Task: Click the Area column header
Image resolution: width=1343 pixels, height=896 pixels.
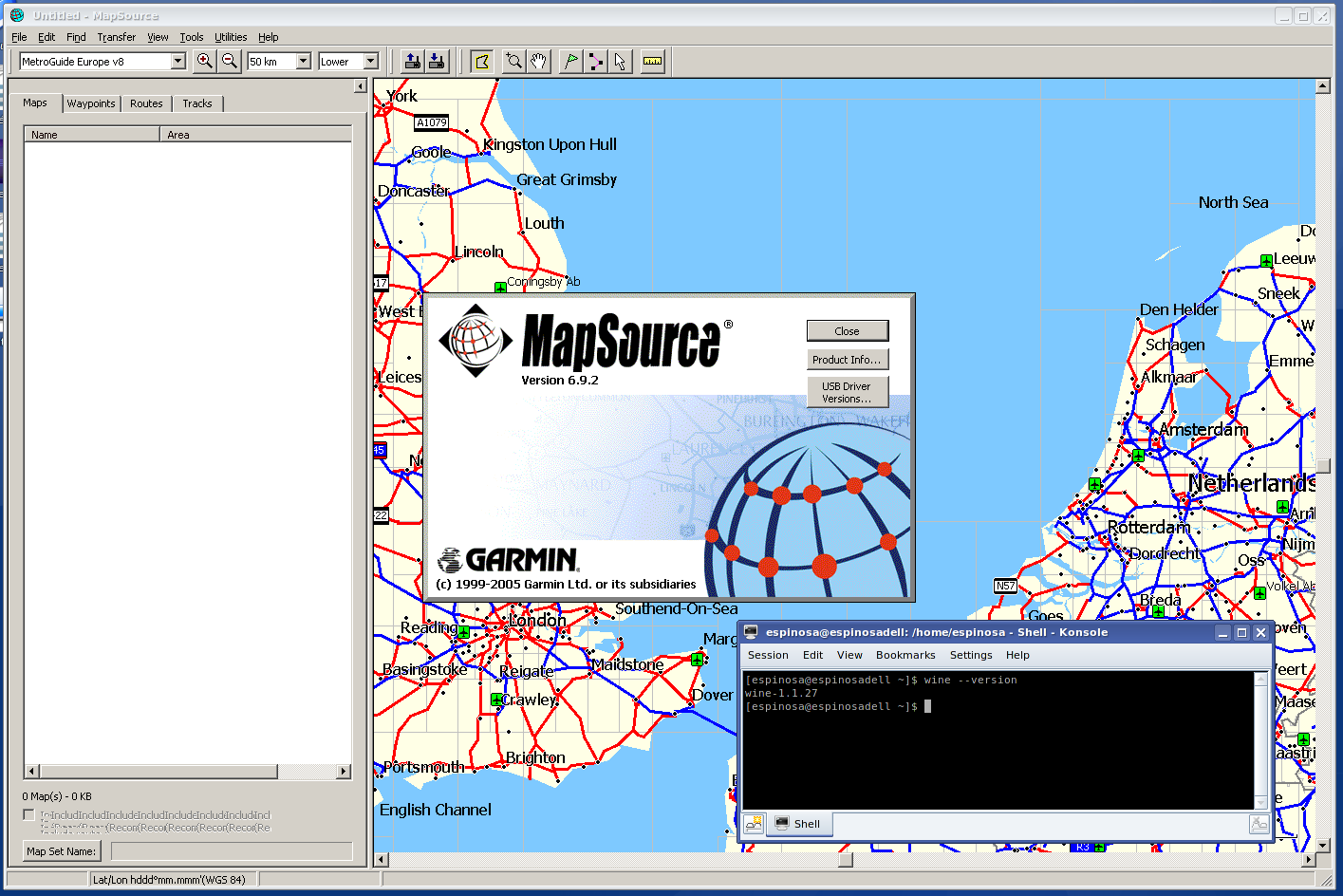Action: (x=256, y=135)
